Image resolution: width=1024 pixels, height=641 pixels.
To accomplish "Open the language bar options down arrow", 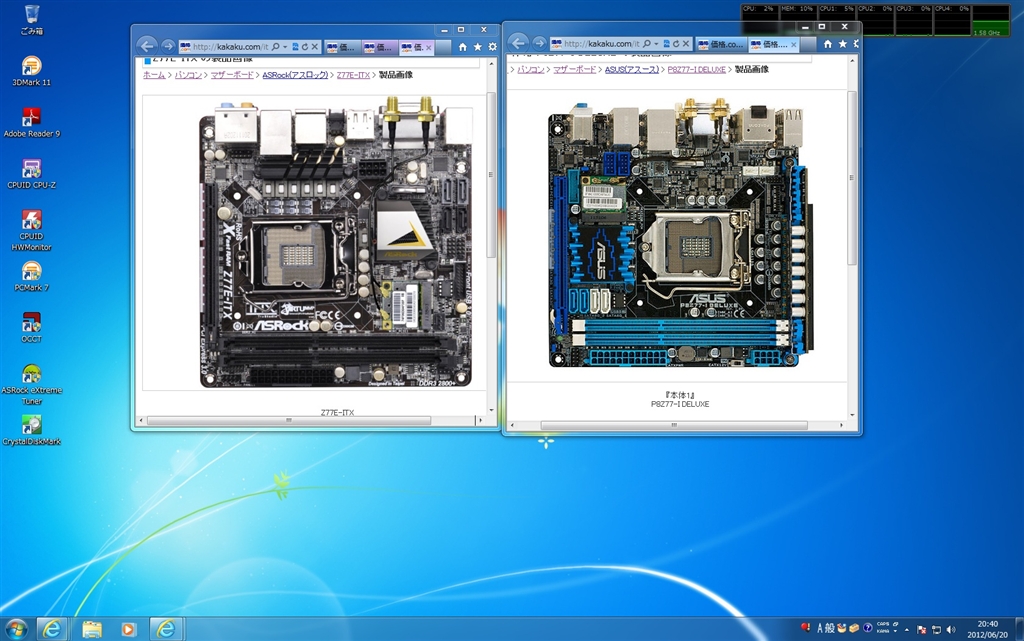I will 895,631.
